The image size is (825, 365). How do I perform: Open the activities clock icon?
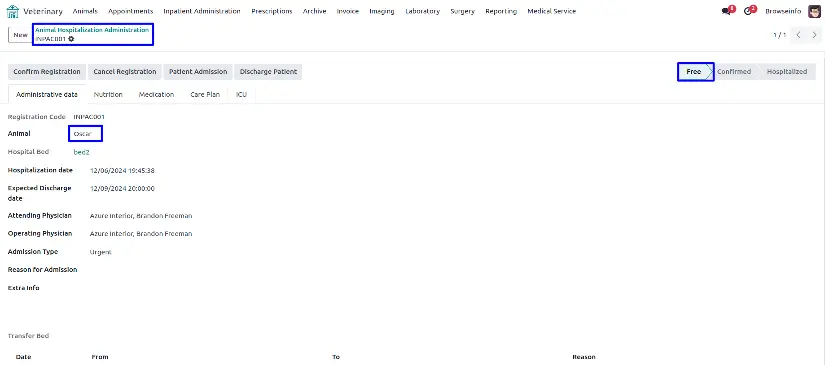749,11
